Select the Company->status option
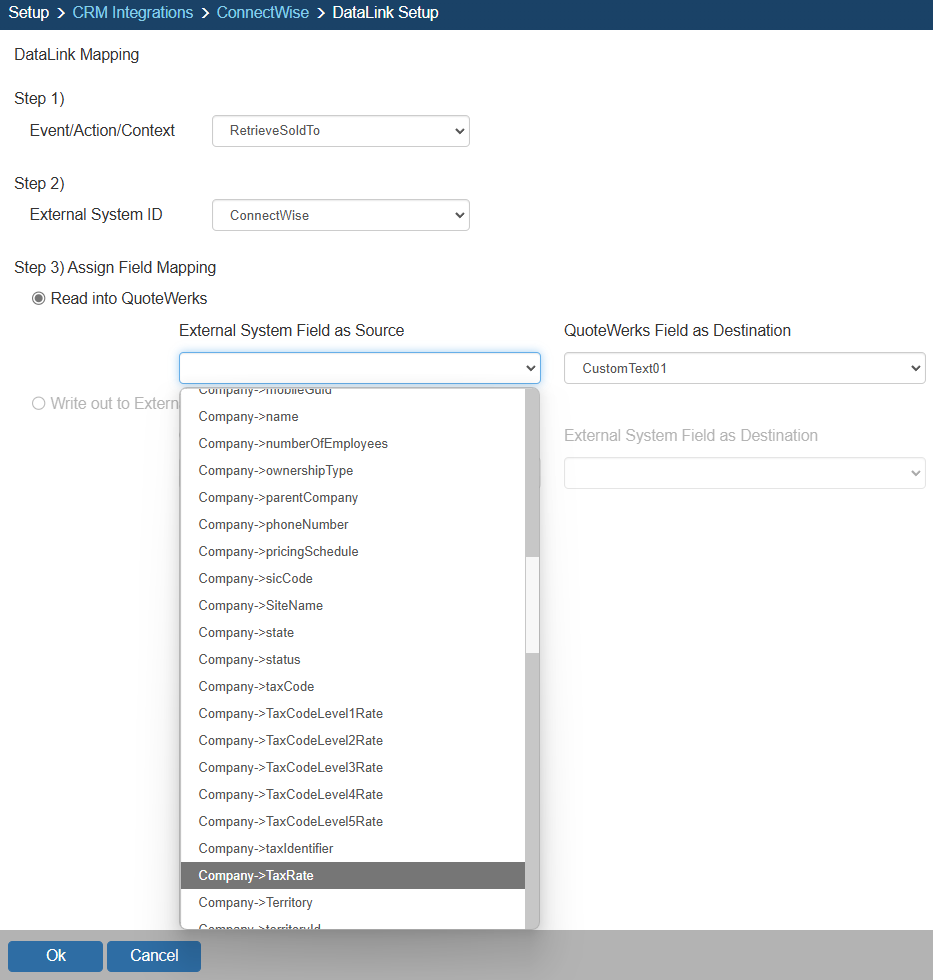The height and width of the screenshot is (980, 933). [249, 659]
